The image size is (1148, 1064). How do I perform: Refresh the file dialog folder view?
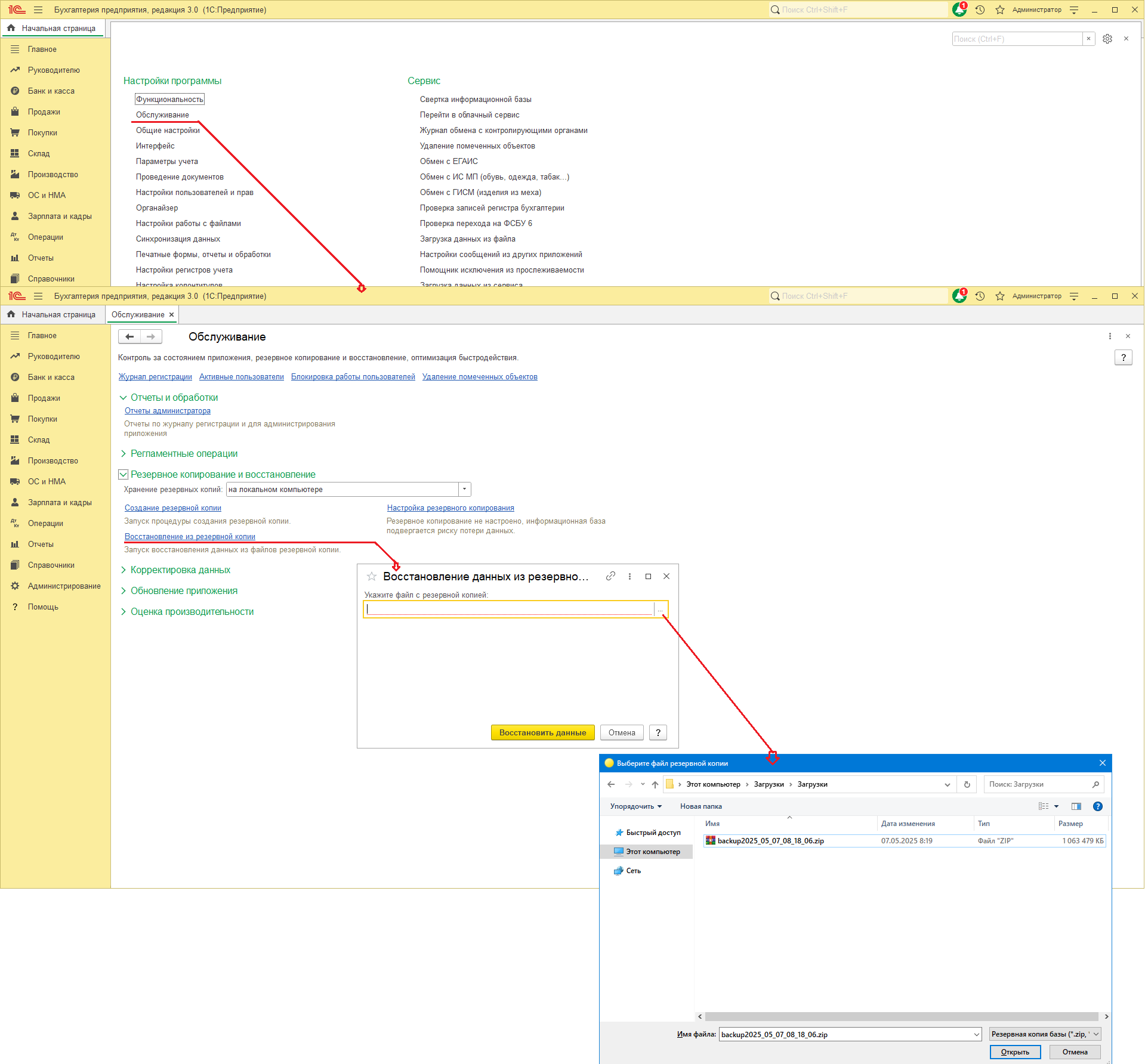[967, 784]
